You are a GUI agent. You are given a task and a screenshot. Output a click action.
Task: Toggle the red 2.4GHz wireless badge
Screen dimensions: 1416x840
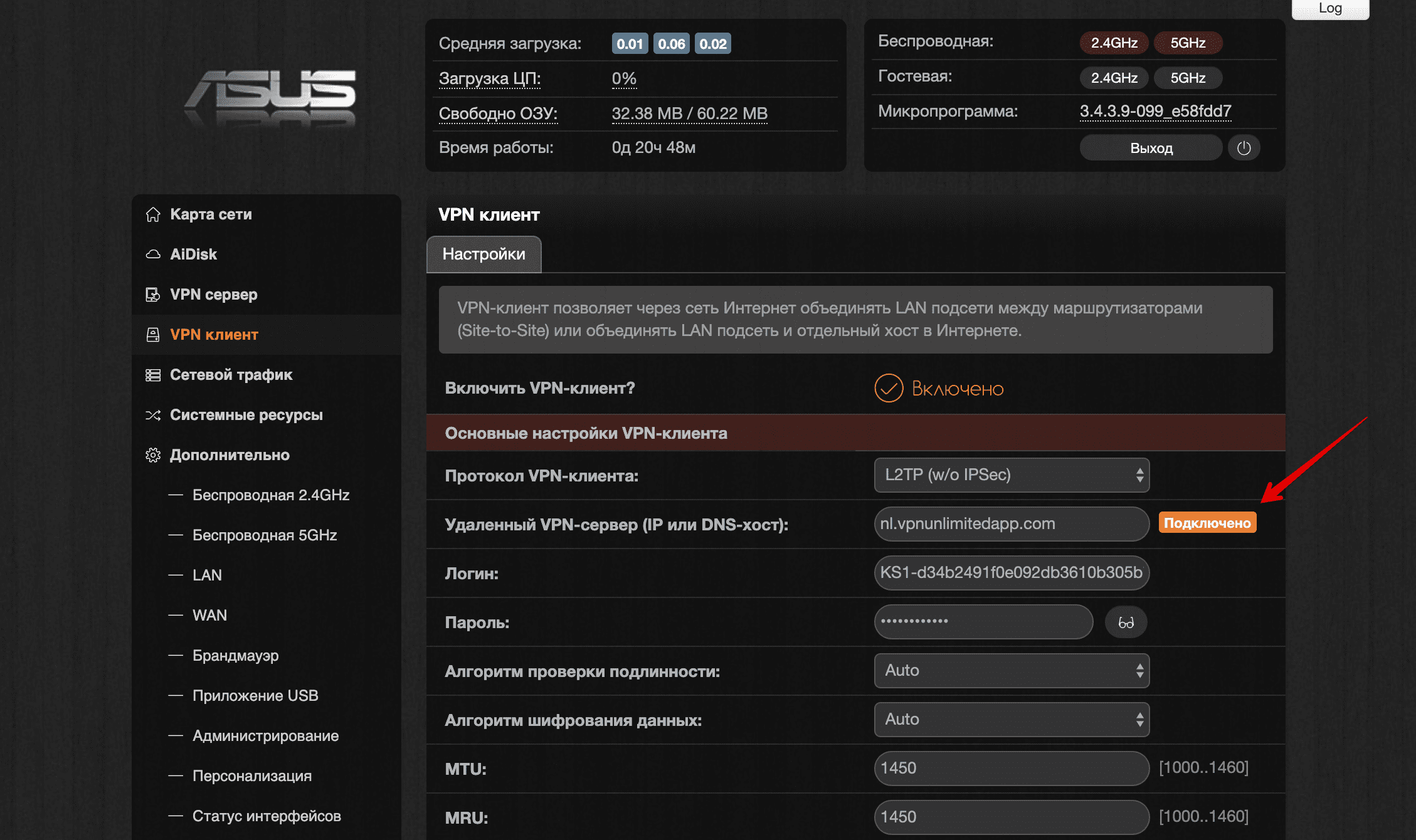(1114, 43)
